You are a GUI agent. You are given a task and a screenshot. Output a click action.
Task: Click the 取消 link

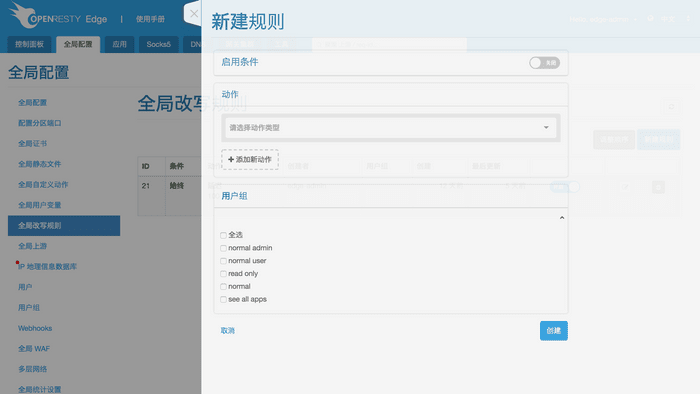click(x=228, y=331)
